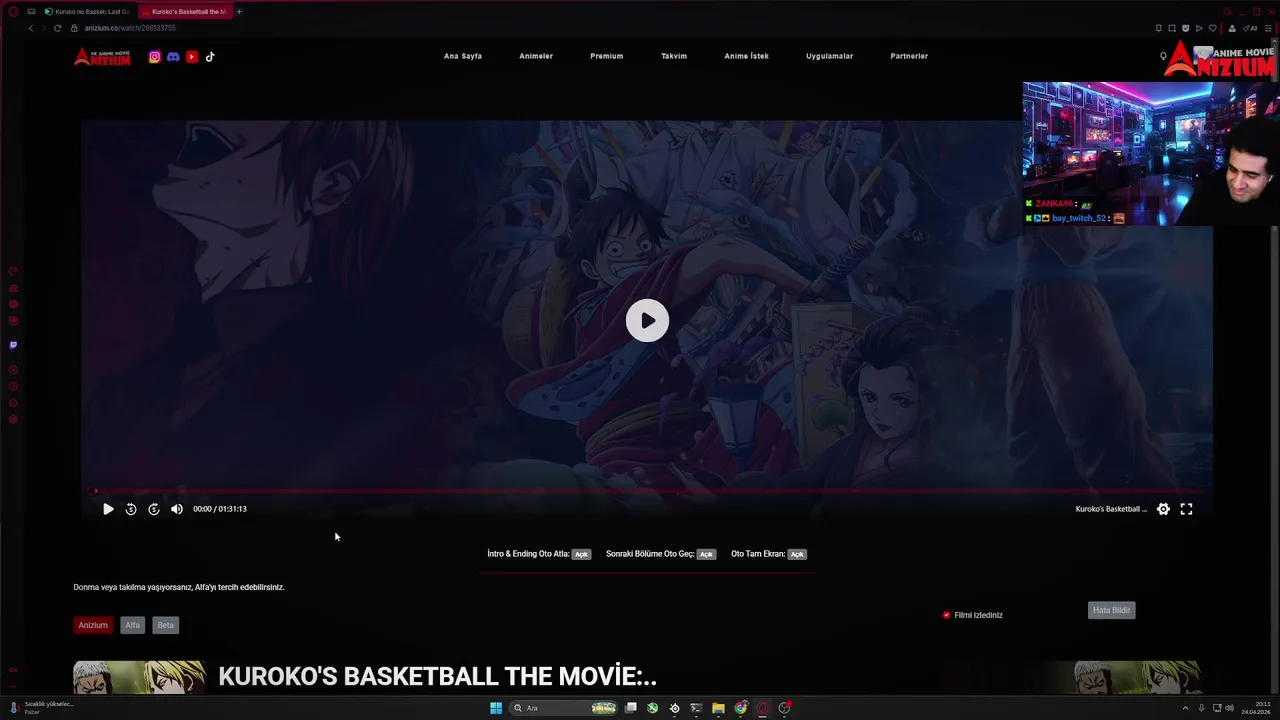The width and height of the screenshot is (1280, 720).
Task: Click the lightbulb theme icon in header
Action: point(1163,56)
